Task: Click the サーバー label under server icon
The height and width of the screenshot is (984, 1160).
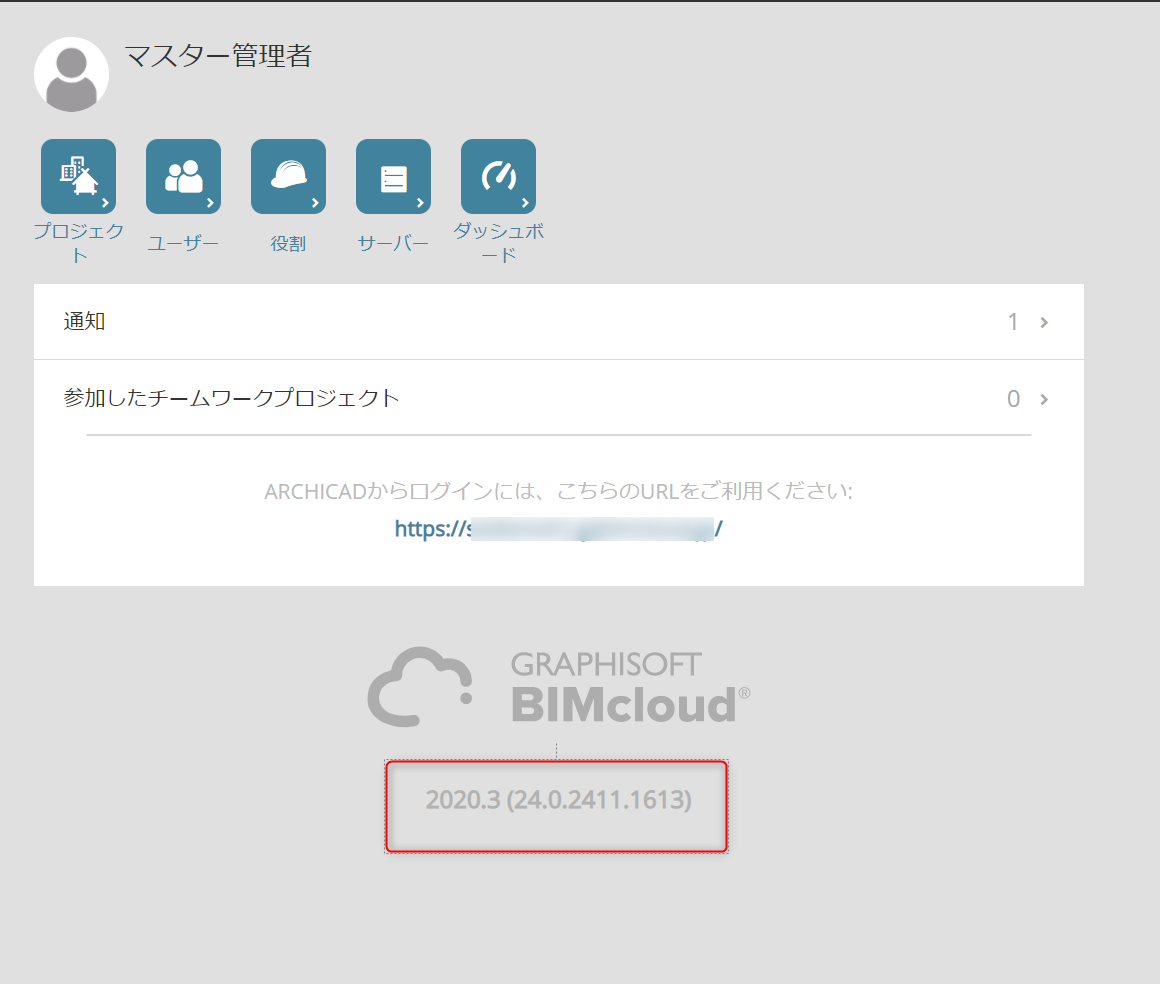Action: (x=394, y=243)
